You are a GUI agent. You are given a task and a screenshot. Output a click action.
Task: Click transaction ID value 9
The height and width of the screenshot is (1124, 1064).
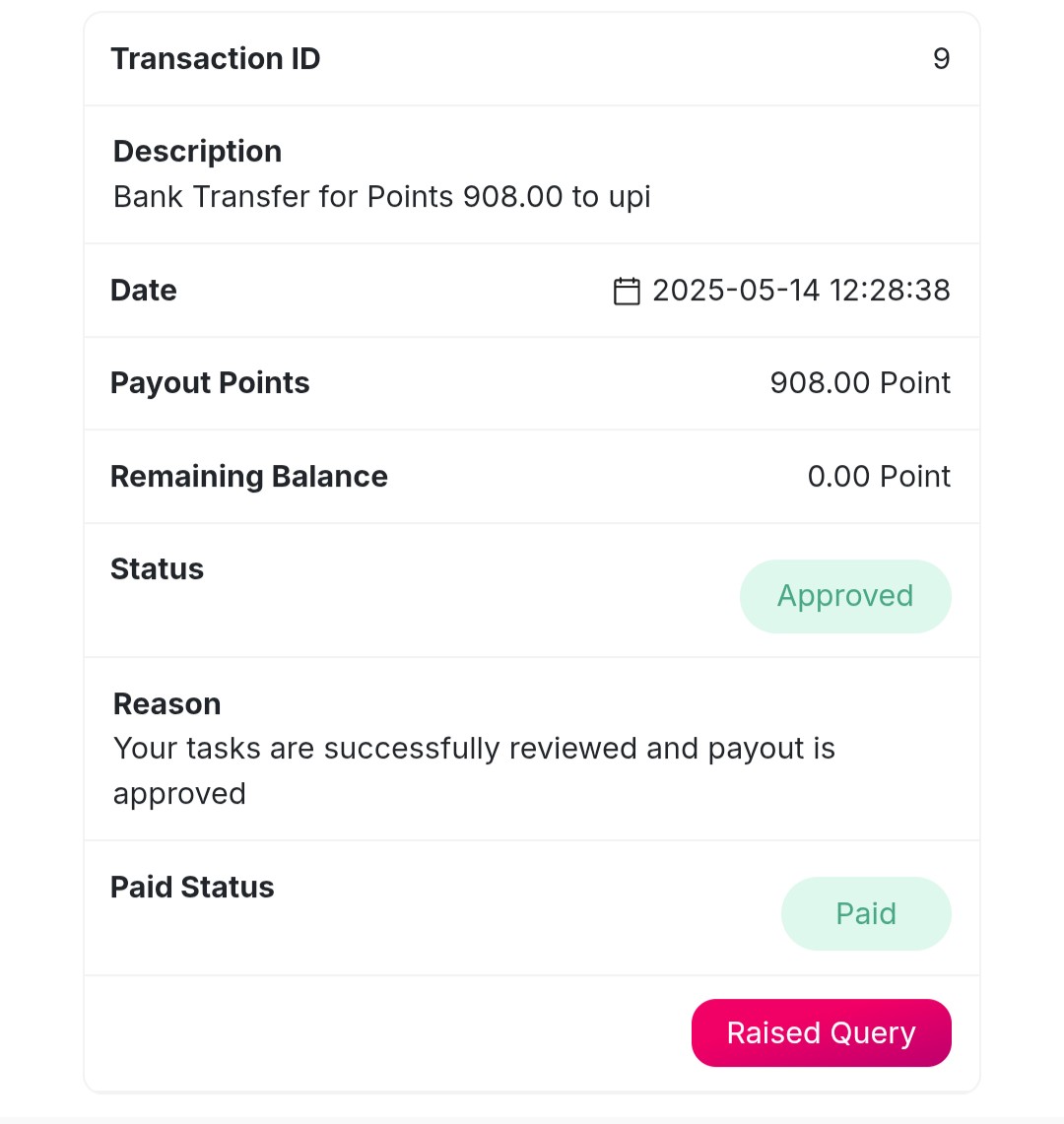pos(942,59)
